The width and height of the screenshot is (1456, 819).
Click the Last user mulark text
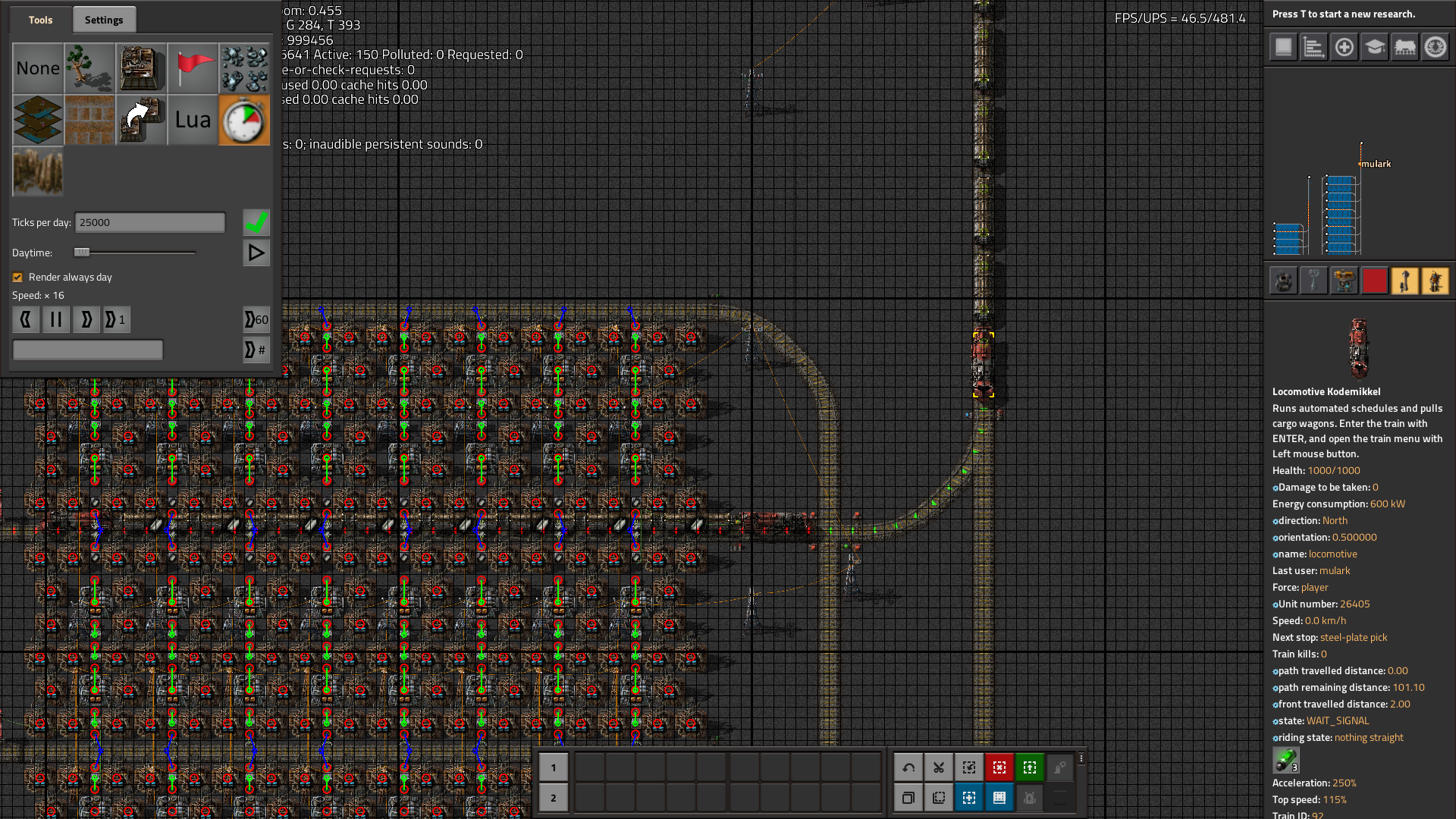(1311, 570)
